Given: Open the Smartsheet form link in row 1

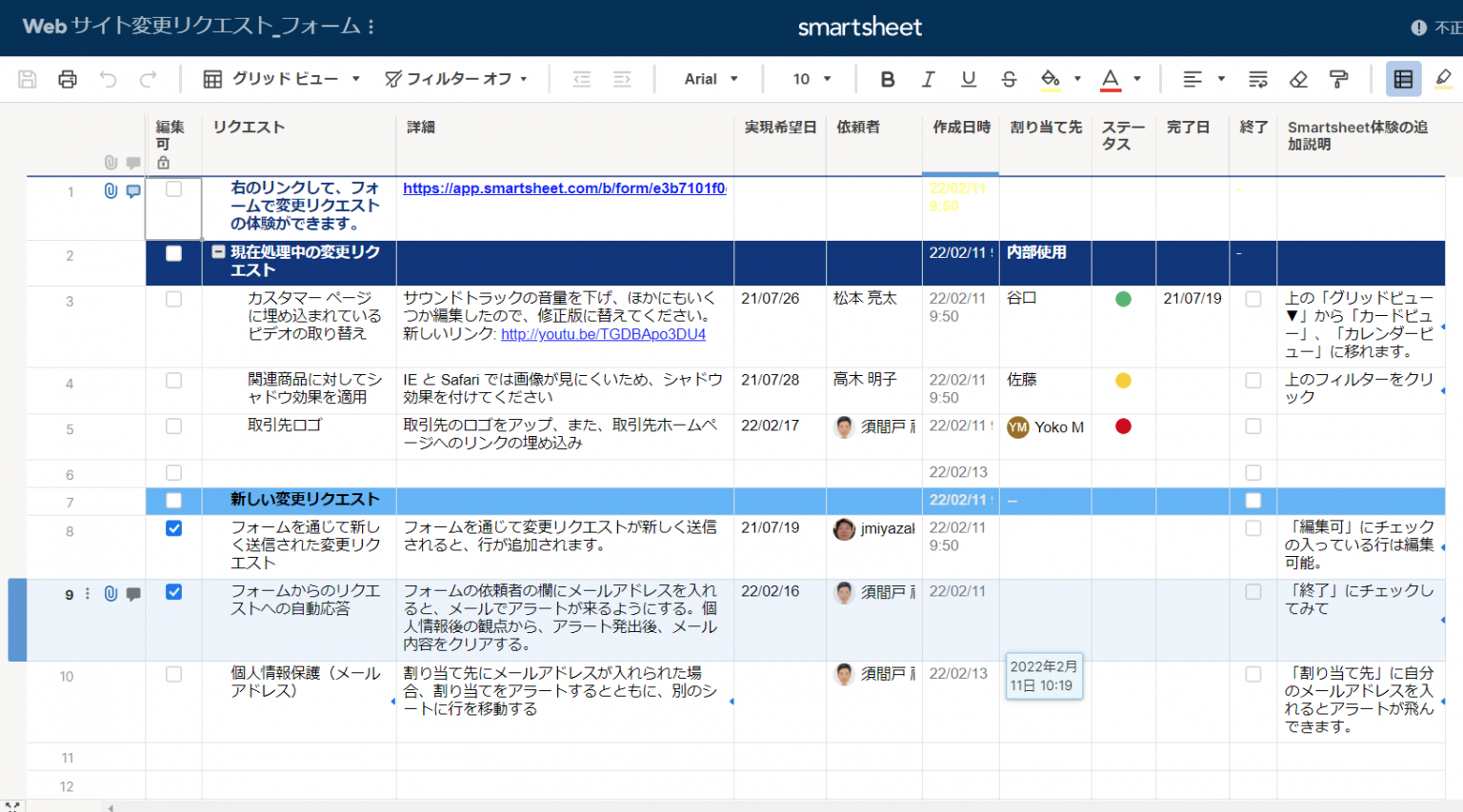Looking at the screenshot, I should pos(562,188).
